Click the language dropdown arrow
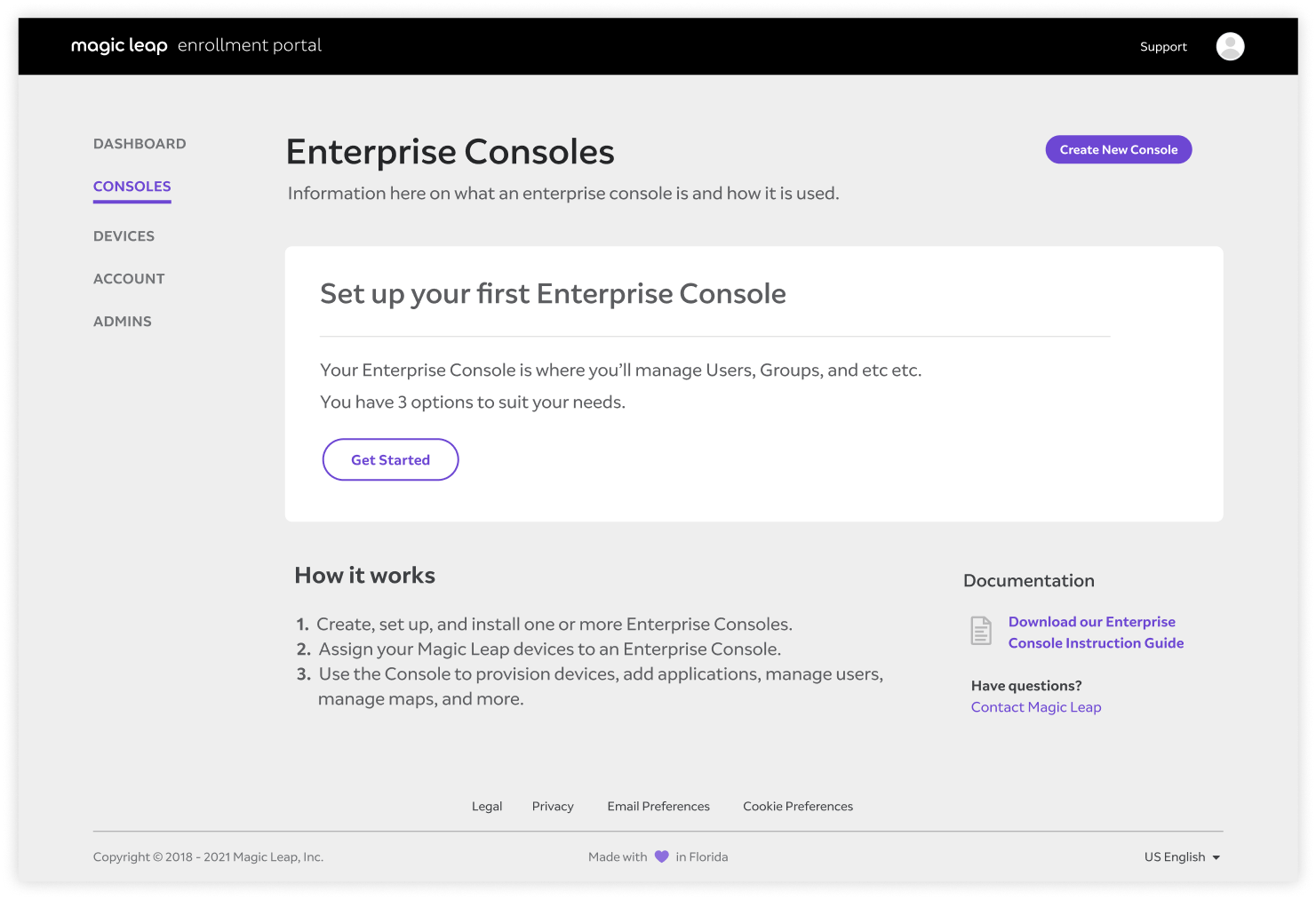This screenshot has height=900, width=1316. [1216, 857]
